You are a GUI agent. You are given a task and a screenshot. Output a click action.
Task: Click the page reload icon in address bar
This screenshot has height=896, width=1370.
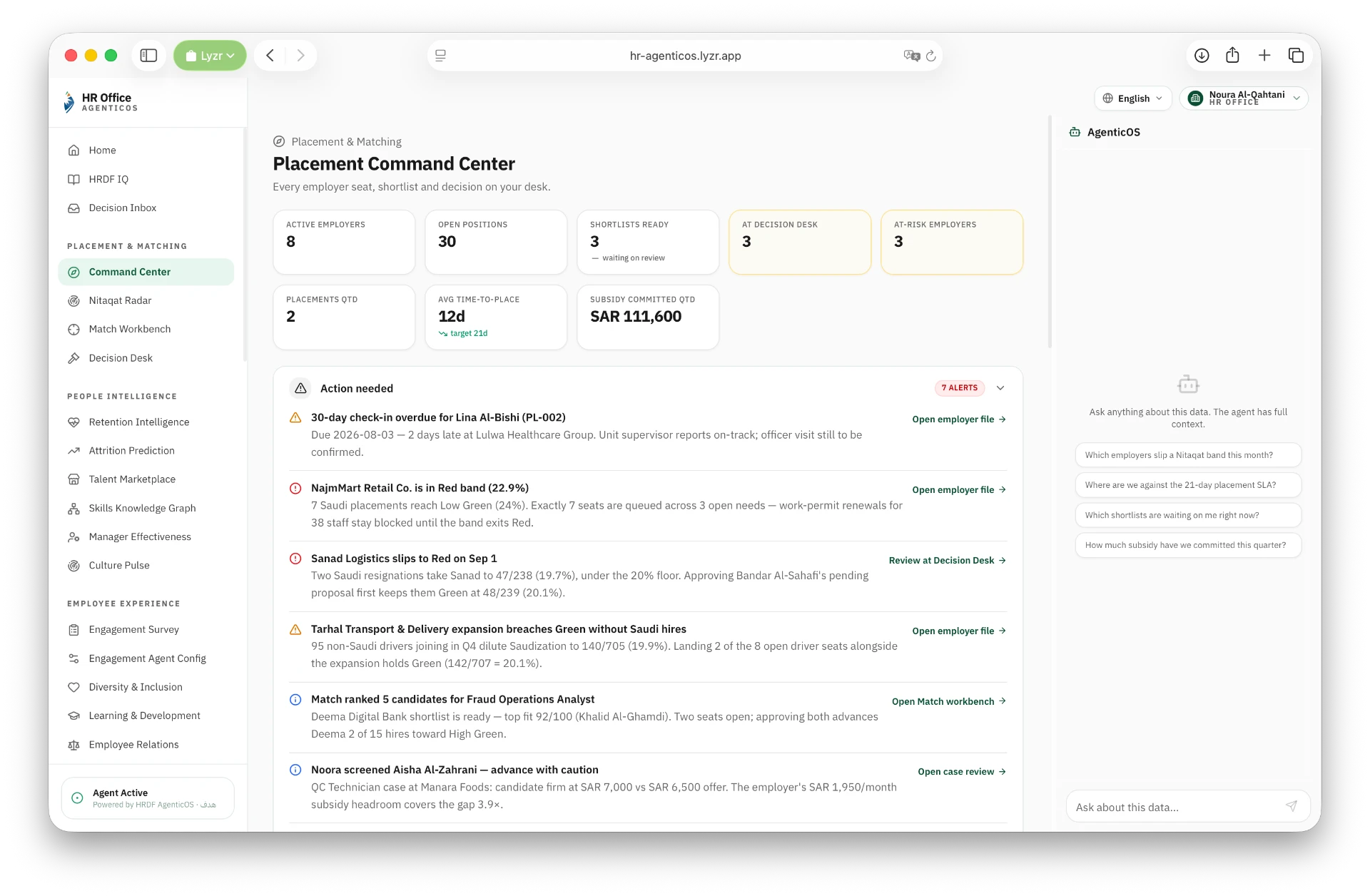(930, 56)
